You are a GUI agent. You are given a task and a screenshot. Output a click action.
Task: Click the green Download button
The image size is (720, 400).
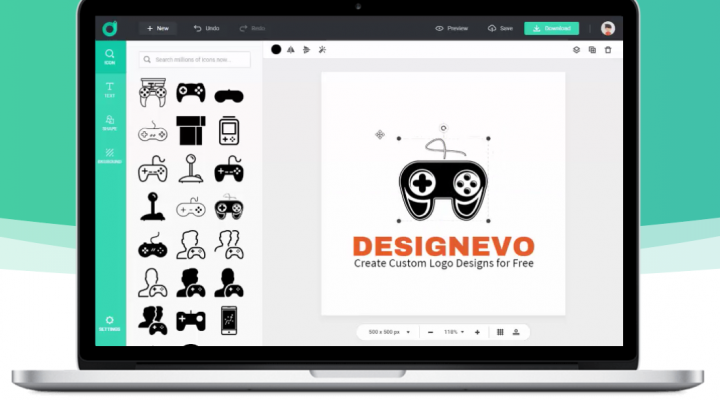551,28
